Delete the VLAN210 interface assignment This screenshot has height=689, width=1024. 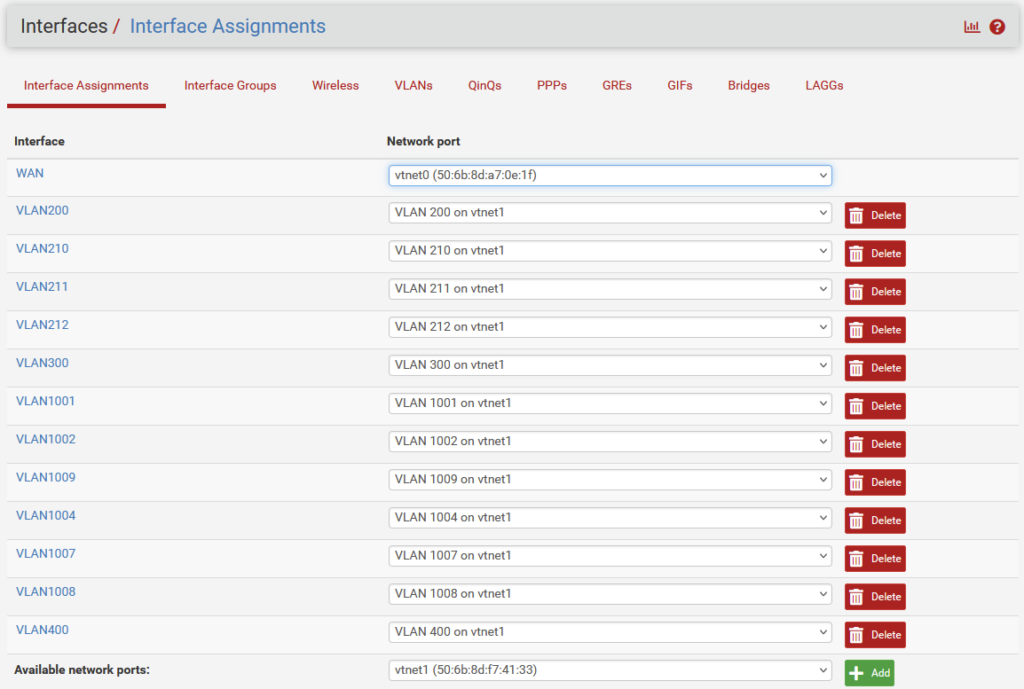tap(875, 254)
